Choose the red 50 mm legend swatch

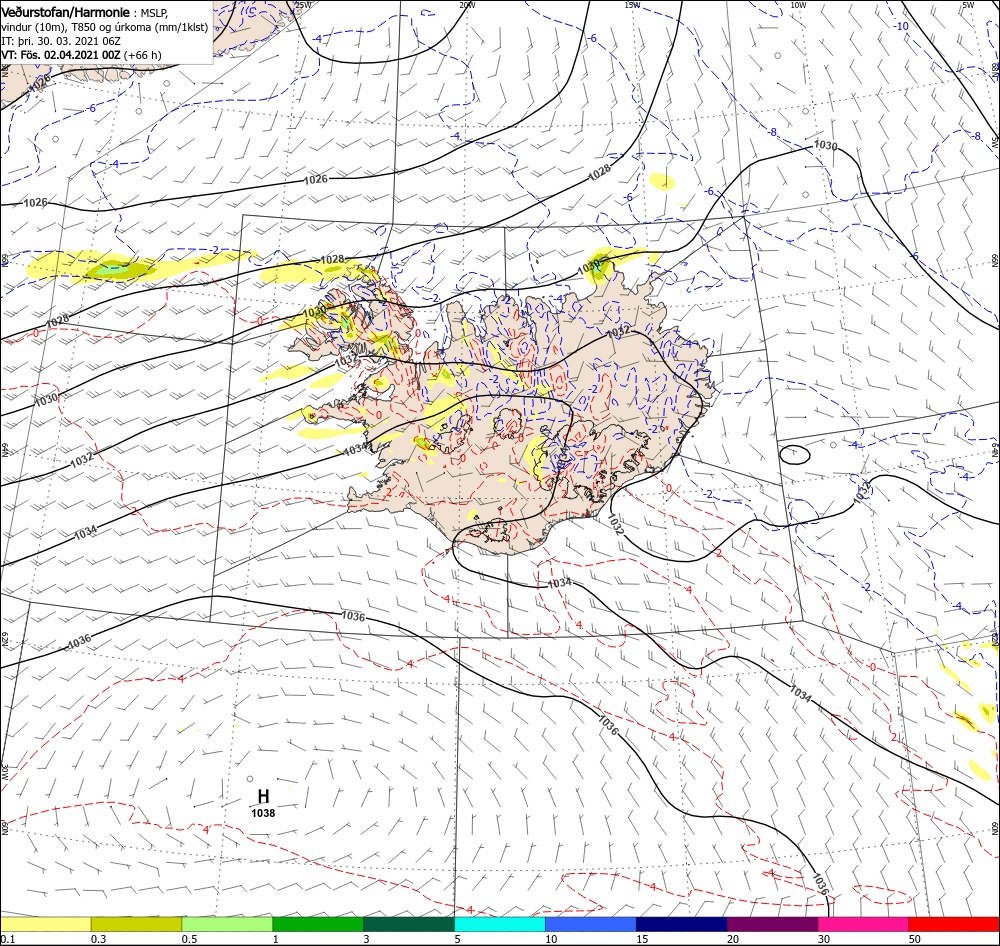[954, 924]
